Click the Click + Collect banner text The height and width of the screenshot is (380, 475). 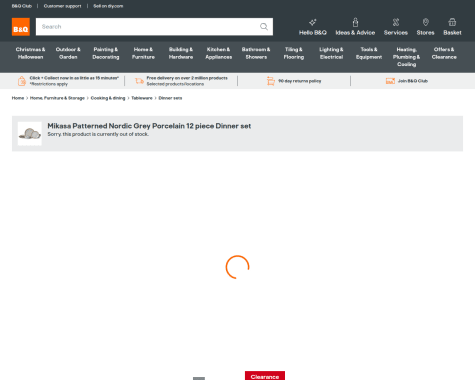point(74,78)
